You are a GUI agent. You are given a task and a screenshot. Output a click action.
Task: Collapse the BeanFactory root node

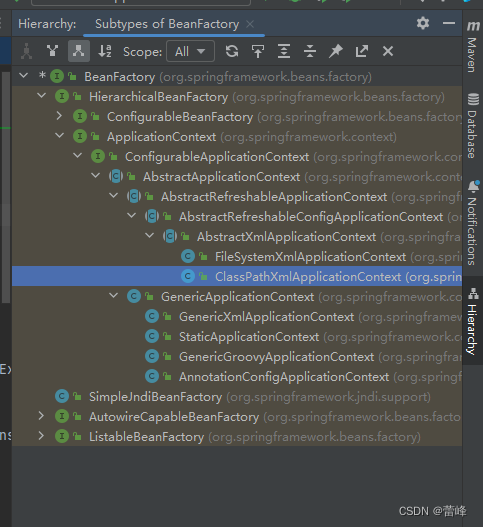(24, 76)
